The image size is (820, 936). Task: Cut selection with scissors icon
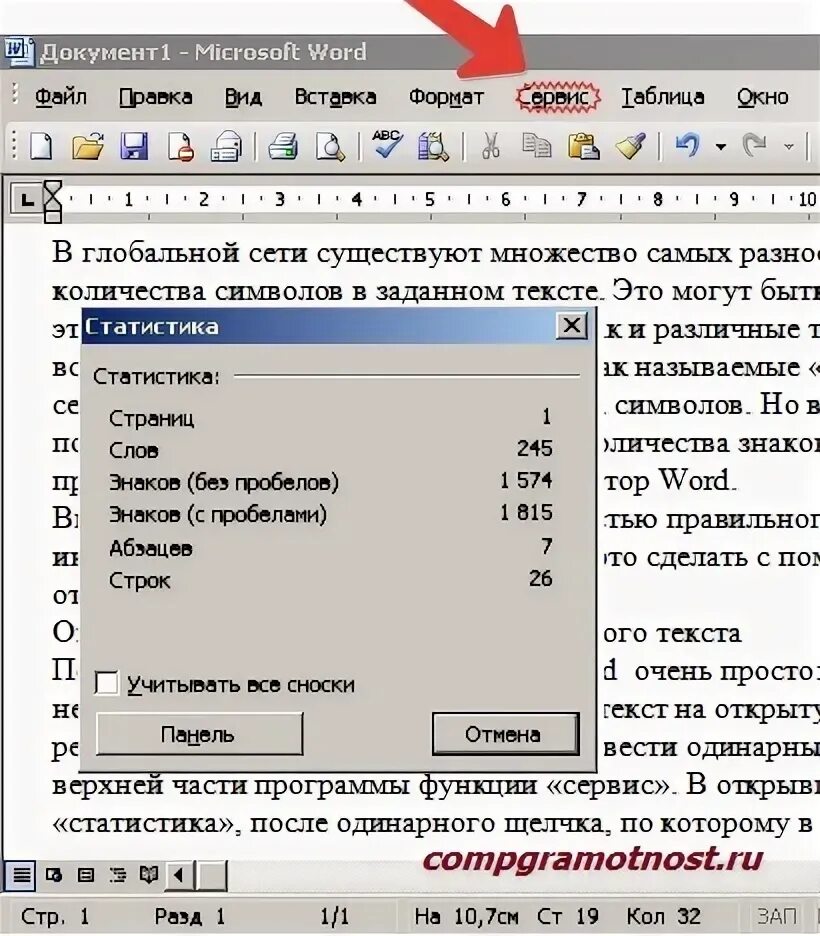[x=491, y=146]
